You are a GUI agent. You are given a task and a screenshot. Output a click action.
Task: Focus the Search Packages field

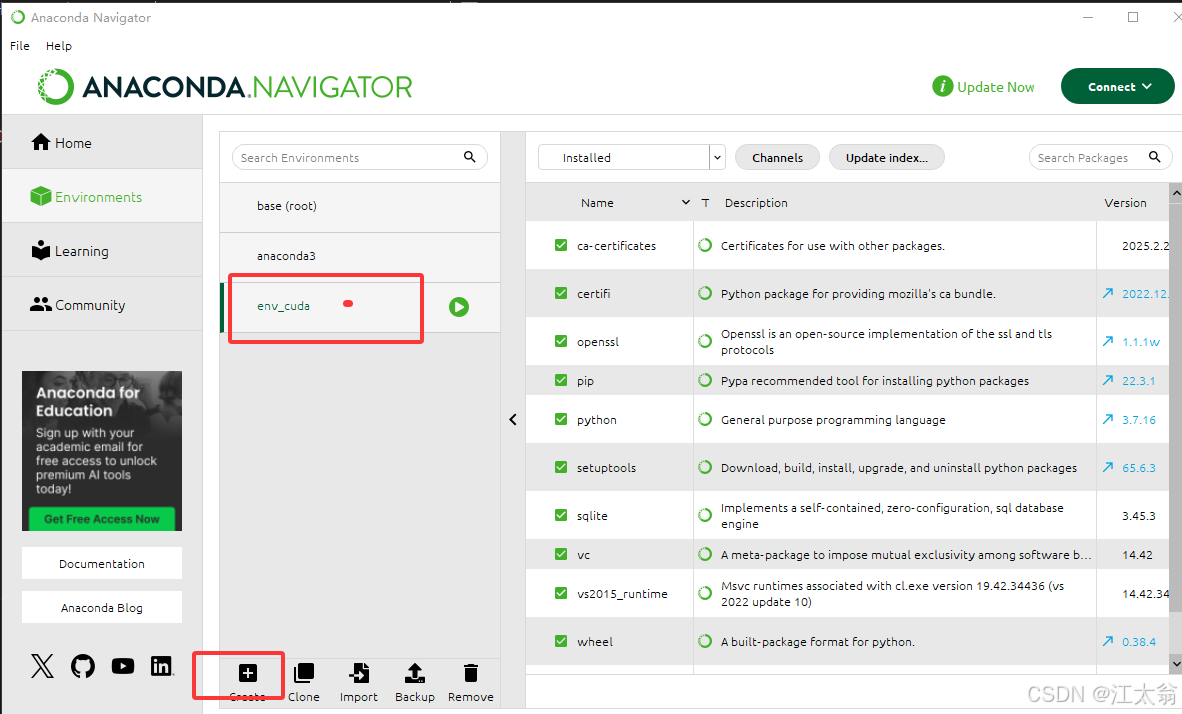[x=1100, y=157]
